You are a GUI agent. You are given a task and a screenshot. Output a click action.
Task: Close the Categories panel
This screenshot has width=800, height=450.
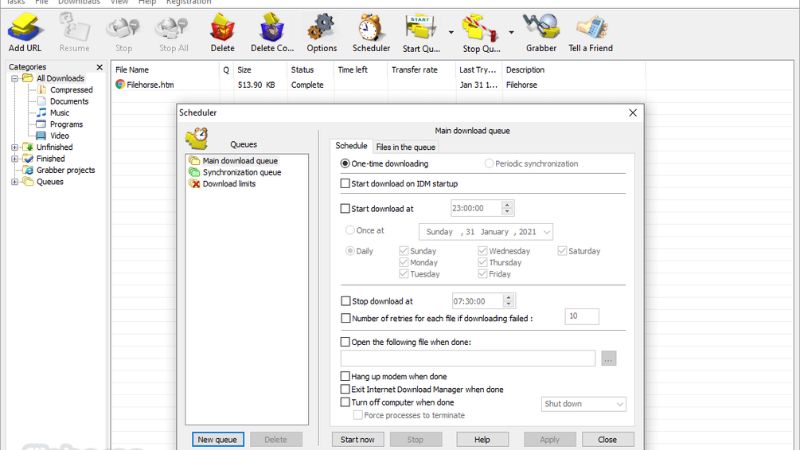pyautogui.click(x=99, y=67)
